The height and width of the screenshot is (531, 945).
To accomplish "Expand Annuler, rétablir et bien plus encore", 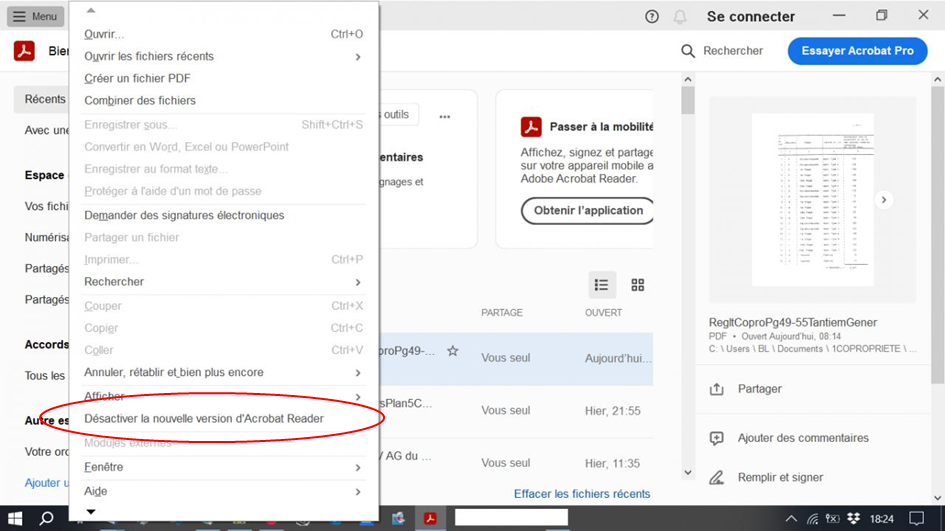I will click(x=224, y=372).
